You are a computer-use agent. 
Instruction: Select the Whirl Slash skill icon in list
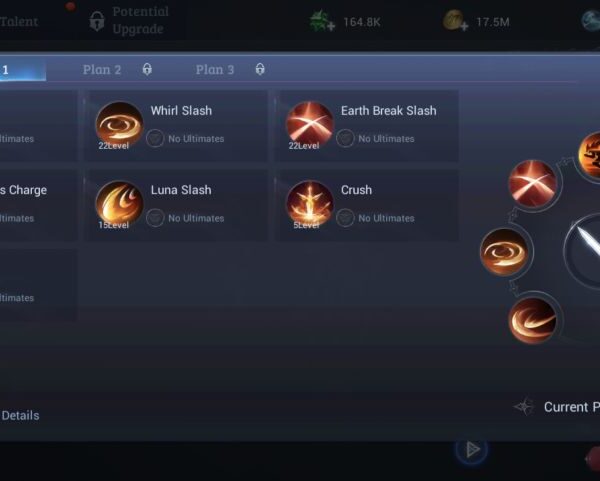(119, 125)
